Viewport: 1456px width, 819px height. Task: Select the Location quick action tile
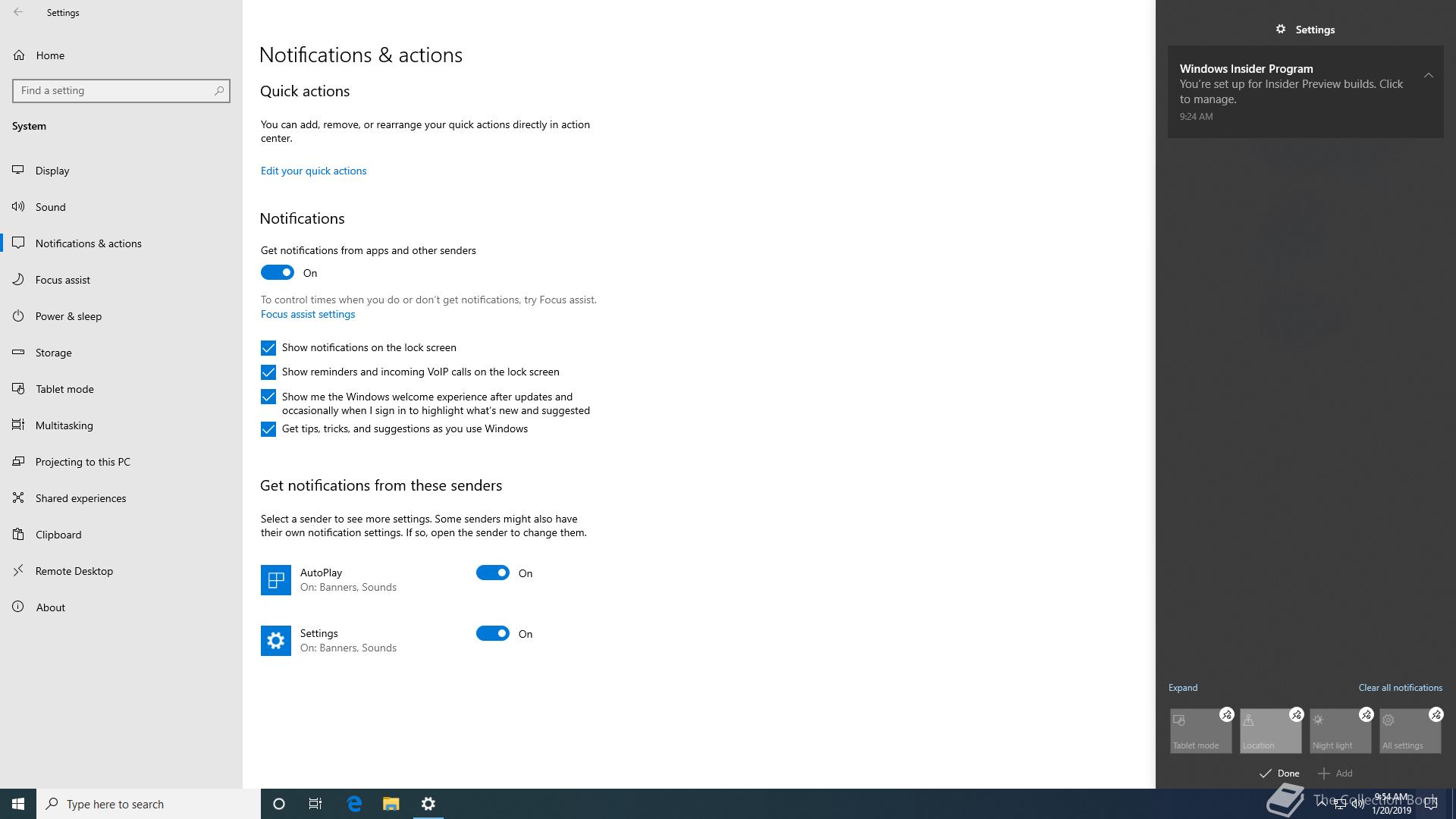point(1270,731)
